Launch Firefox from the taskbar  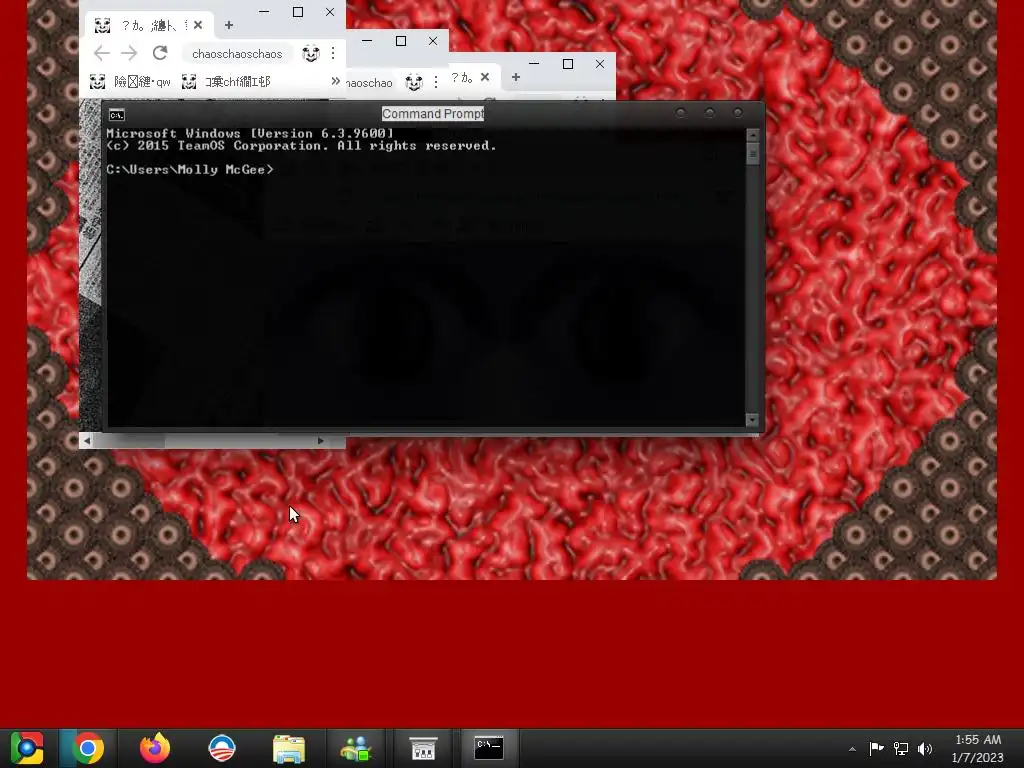pos(155,748)
